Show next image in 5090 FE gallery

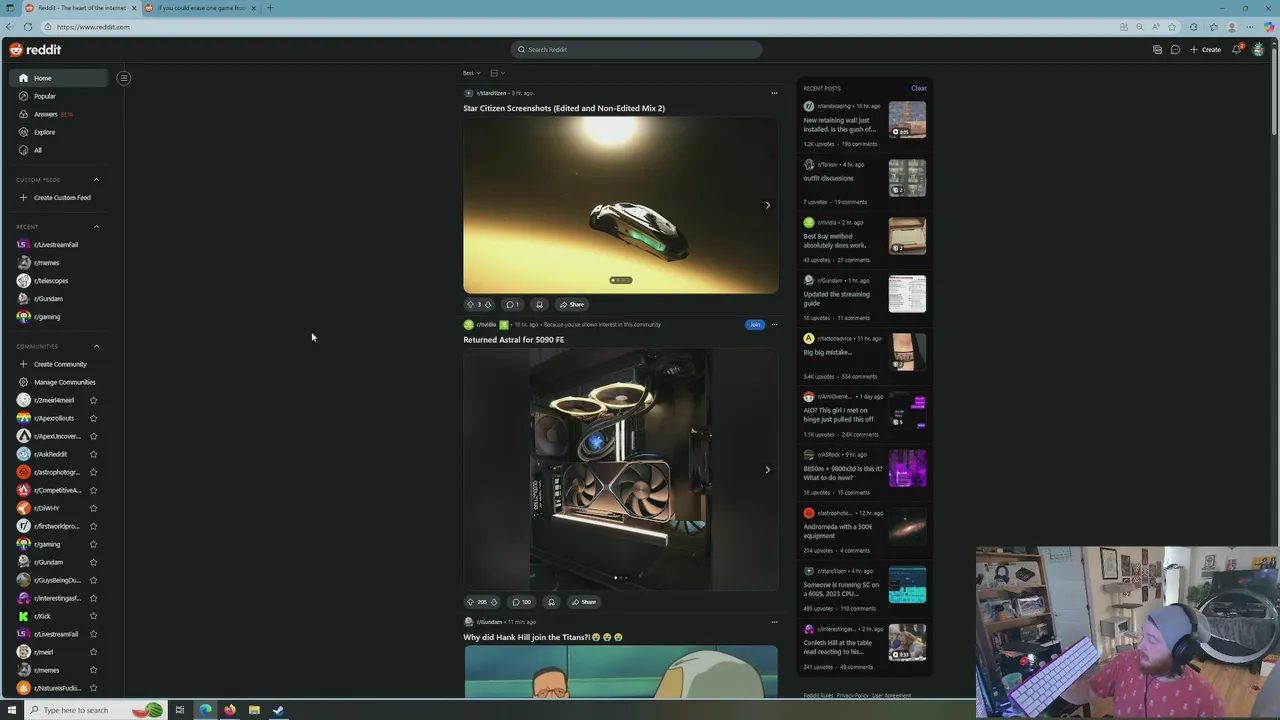pyautogui.click(x=767, y=469)
